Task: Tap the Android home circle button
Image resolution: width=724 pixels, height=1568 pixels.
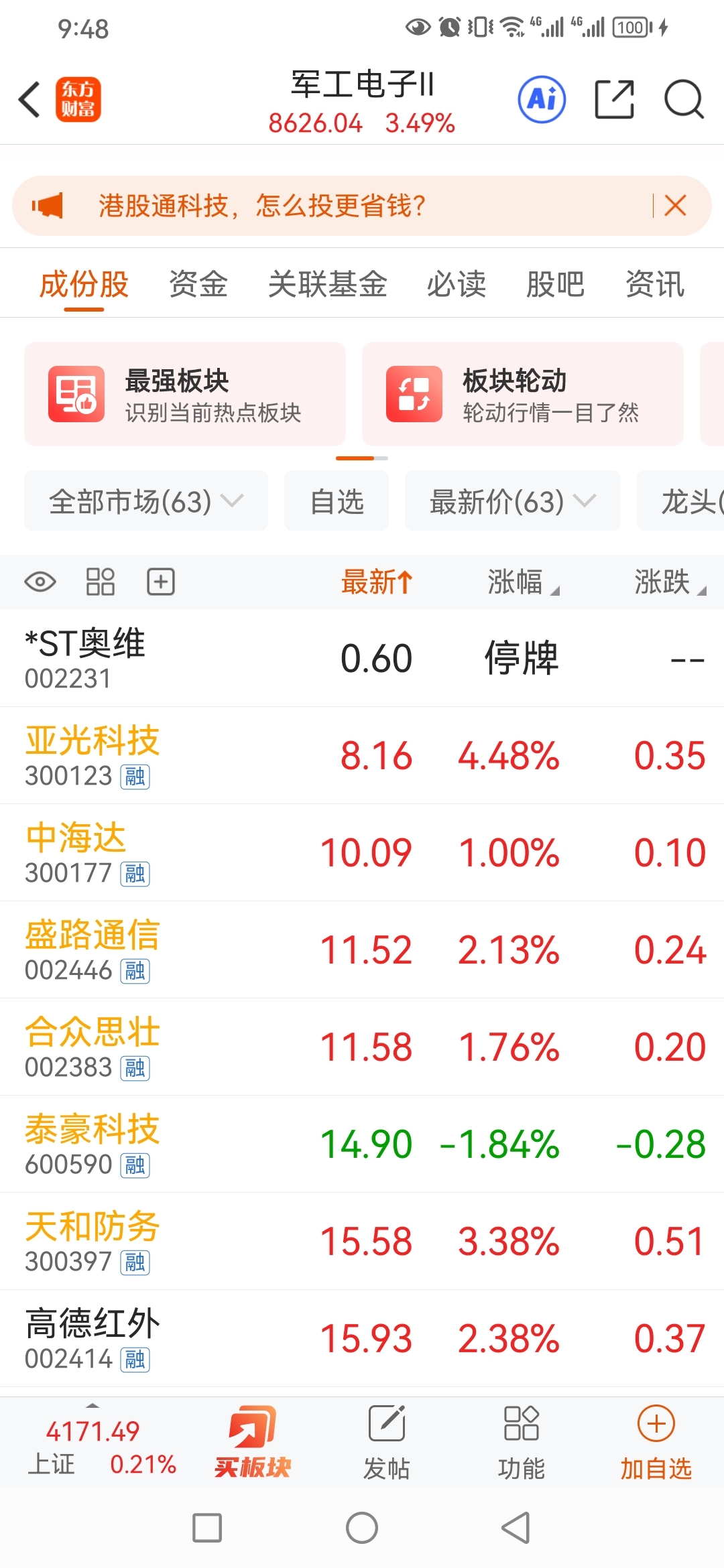Action: click(362, 1528)
